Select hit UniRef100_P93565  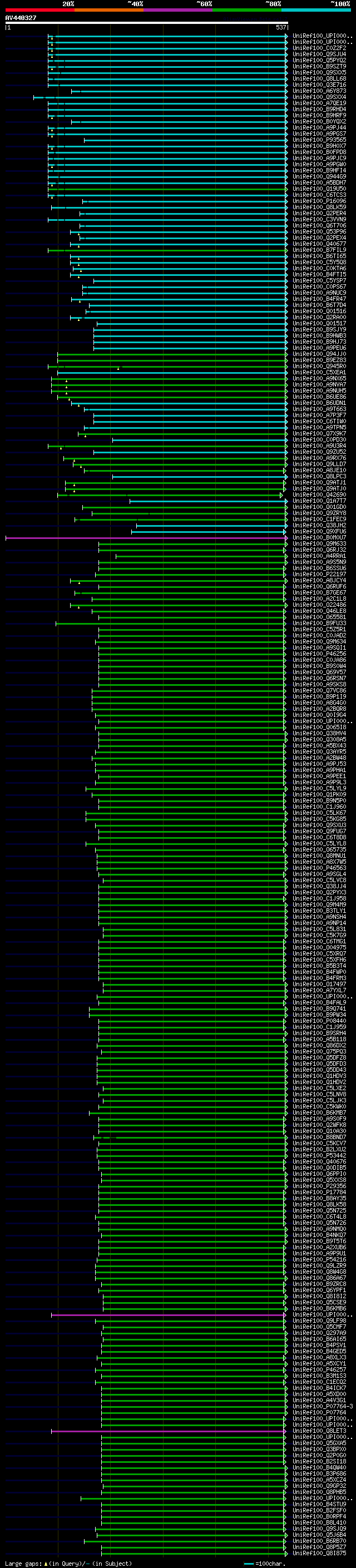point(319,140)
